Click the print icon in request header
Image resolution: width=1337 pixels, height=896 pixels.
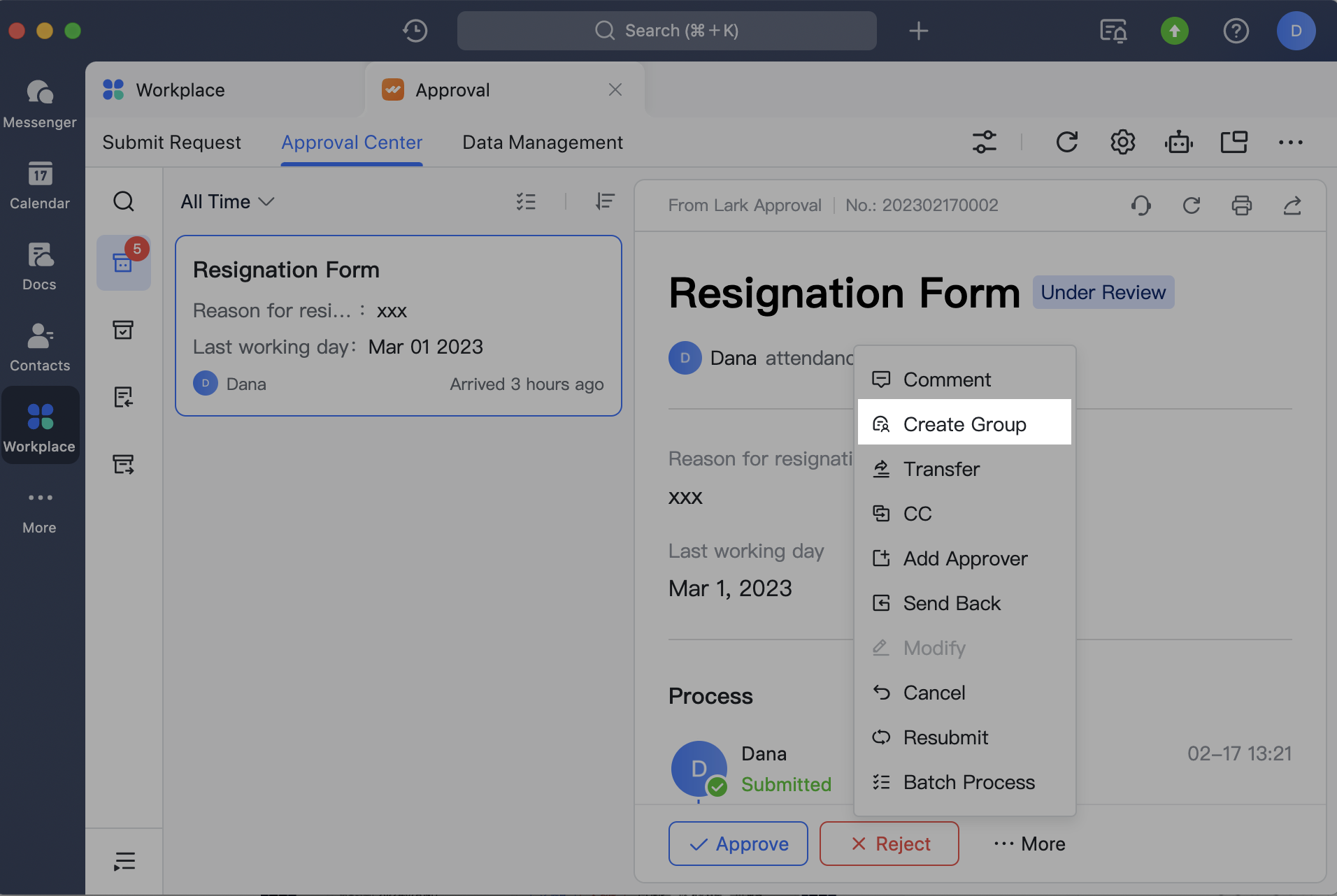coord(1241,205)
